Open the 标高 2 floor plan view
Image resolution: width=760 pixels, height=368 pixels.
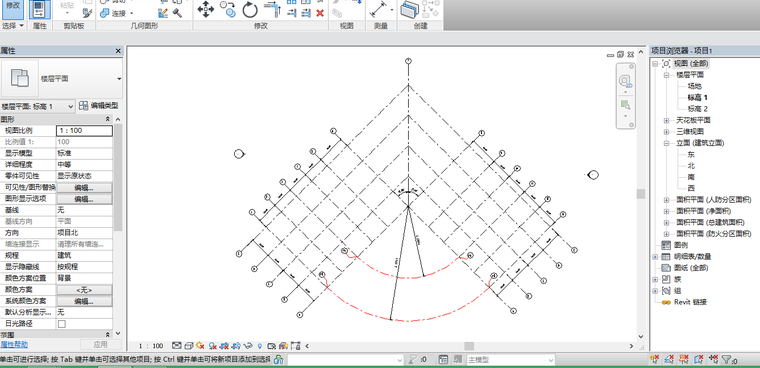(698, 109)
